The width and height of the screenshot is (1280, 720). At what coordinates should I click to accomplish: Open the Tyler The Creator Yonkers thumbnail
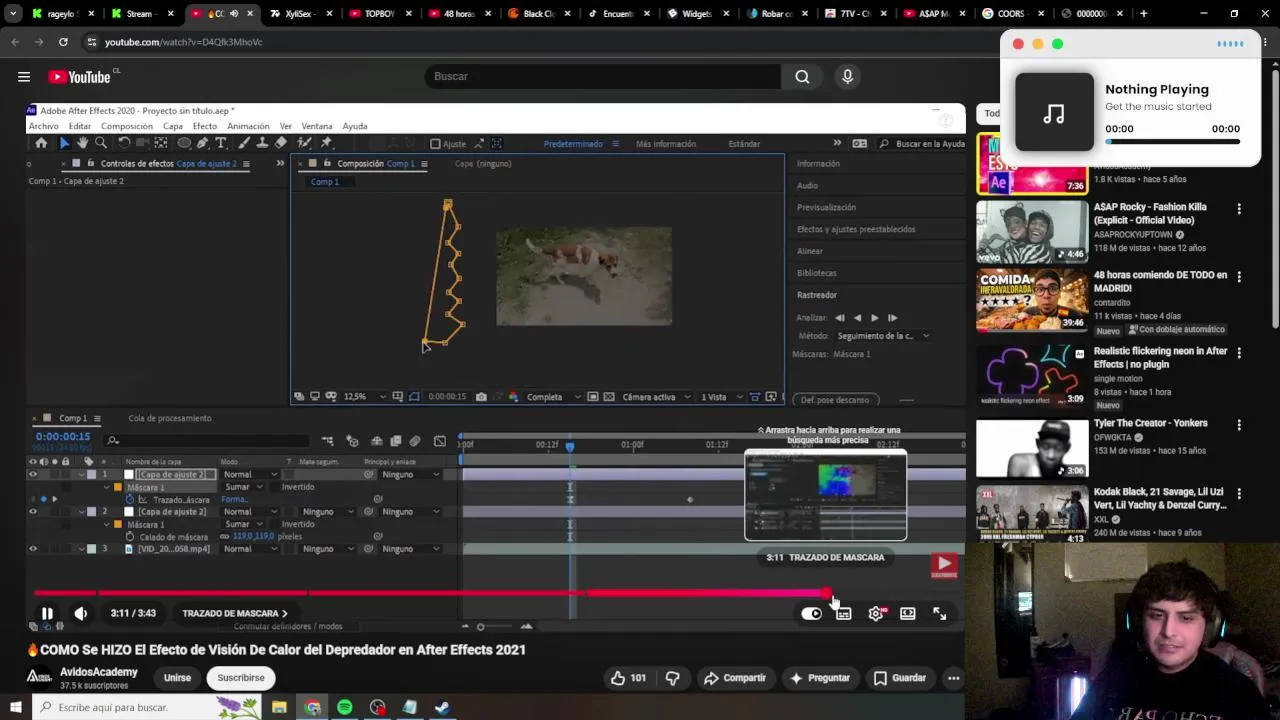(1032, 448)
